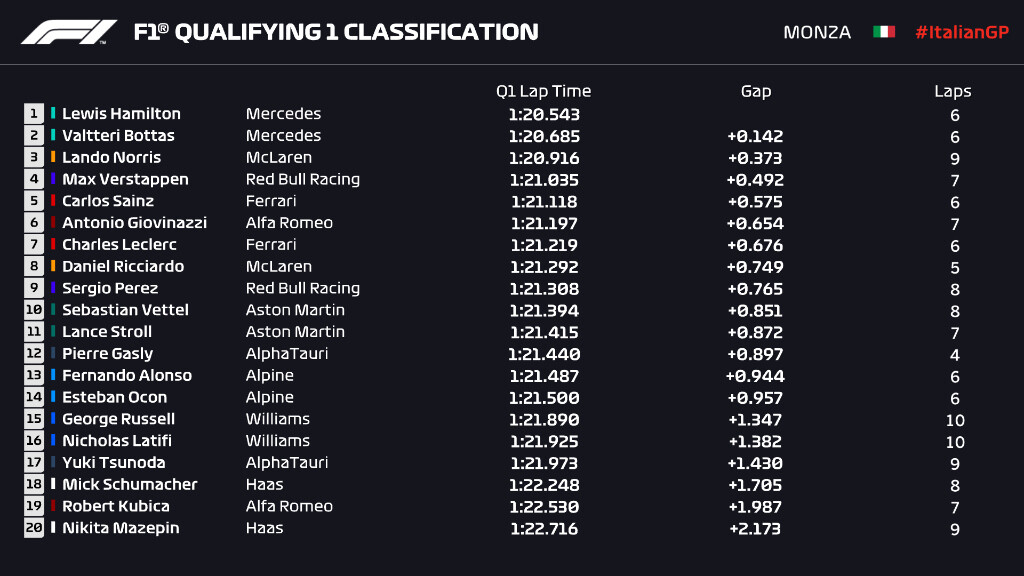The width and height of the screenshot is (1024, 576).
Task: Click the Alfa Romeo team for Giovinazzi
Action: pos(289,223)
